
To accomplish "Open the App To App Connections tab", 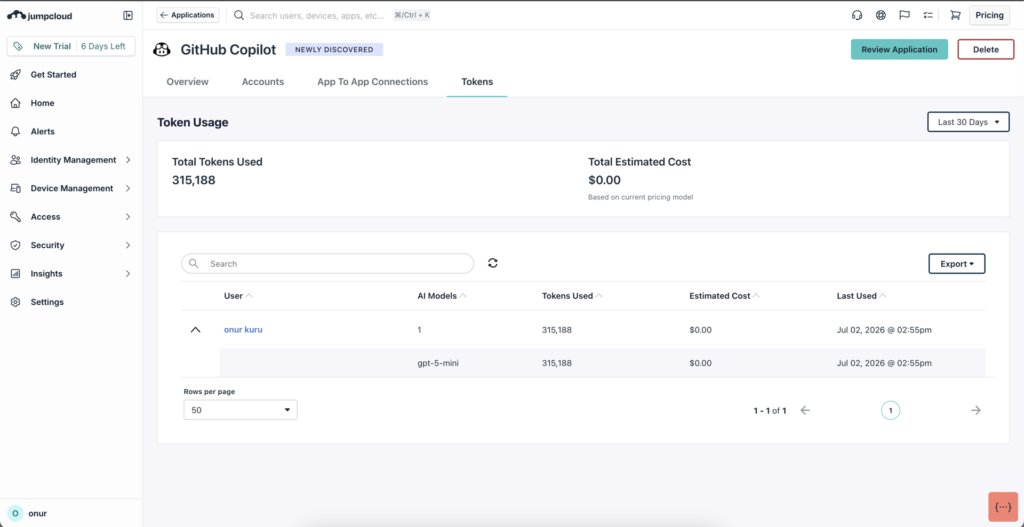I will [x=372, y=82].
